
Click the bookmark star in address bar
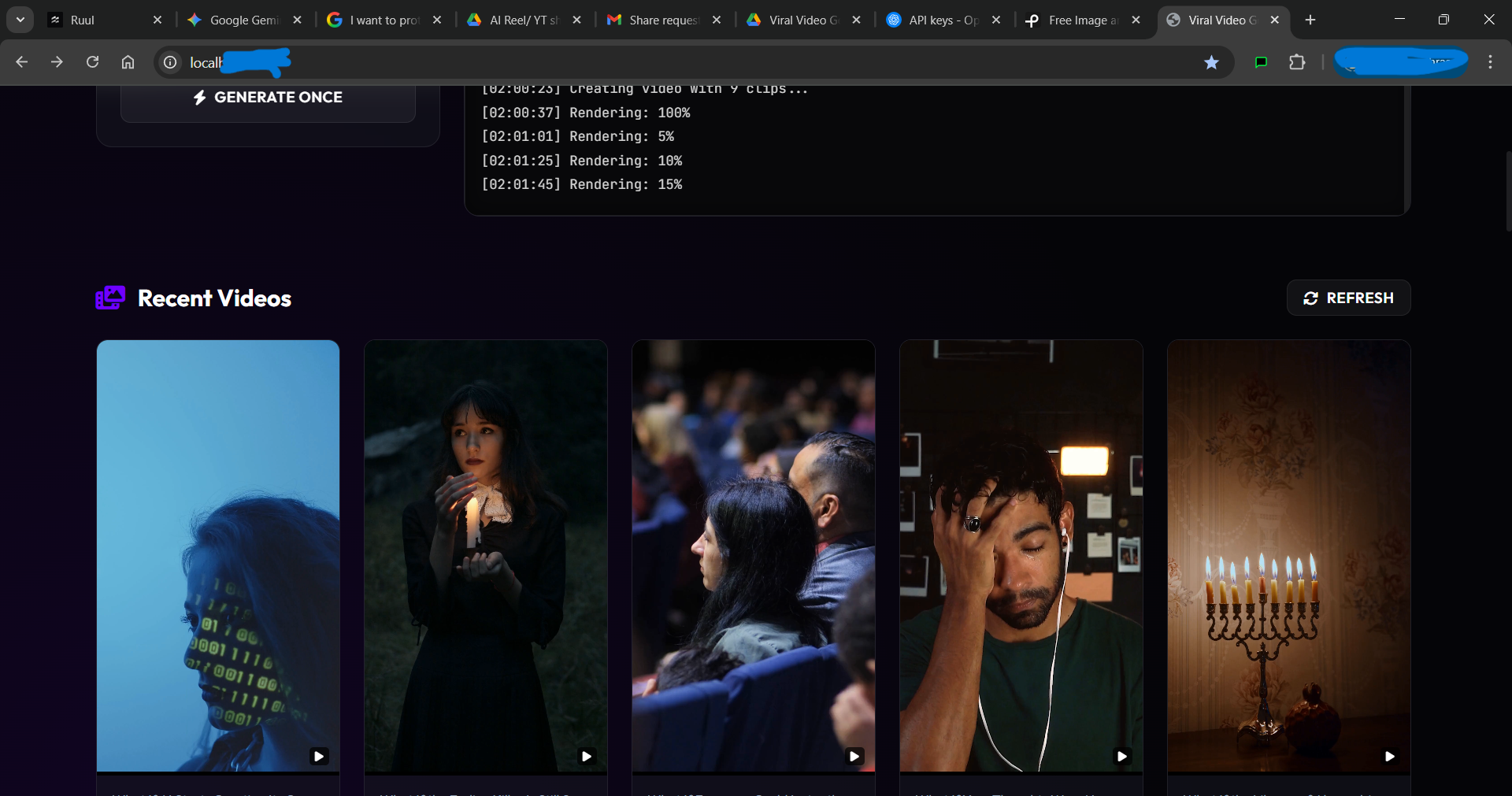(1211, 62)
